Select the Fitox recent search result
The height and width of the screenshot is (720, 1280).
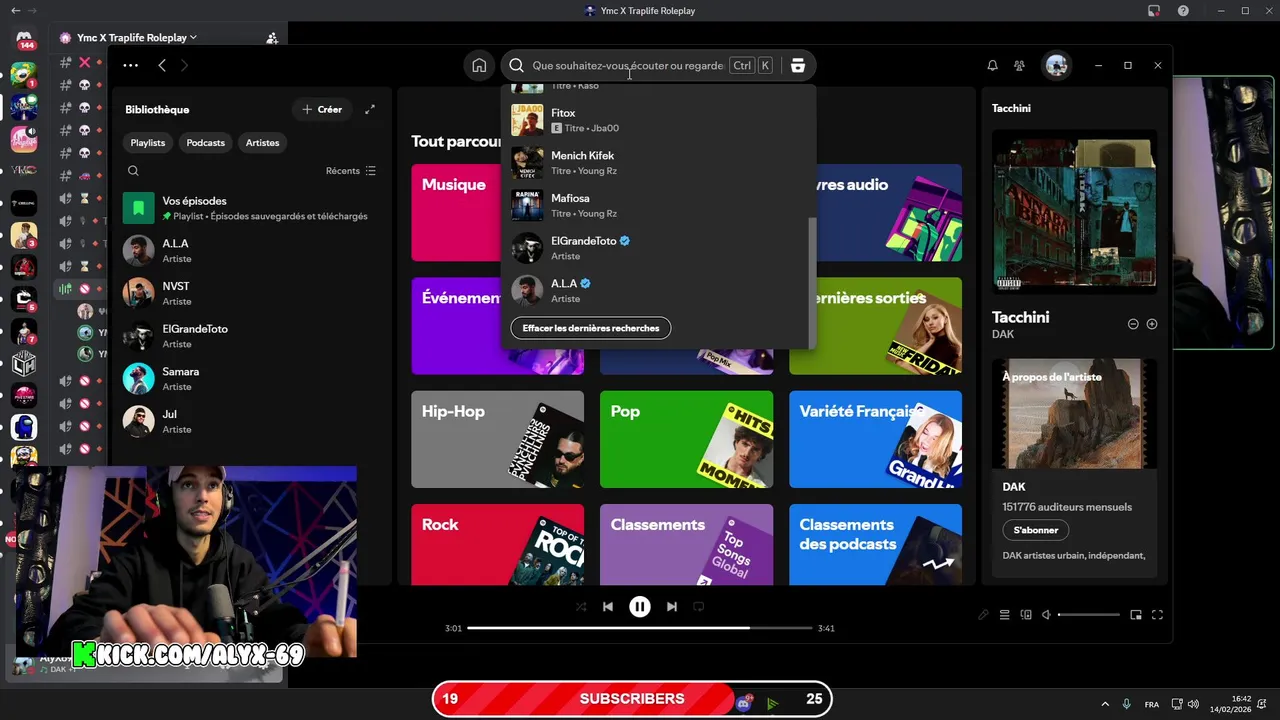point(656,120)
